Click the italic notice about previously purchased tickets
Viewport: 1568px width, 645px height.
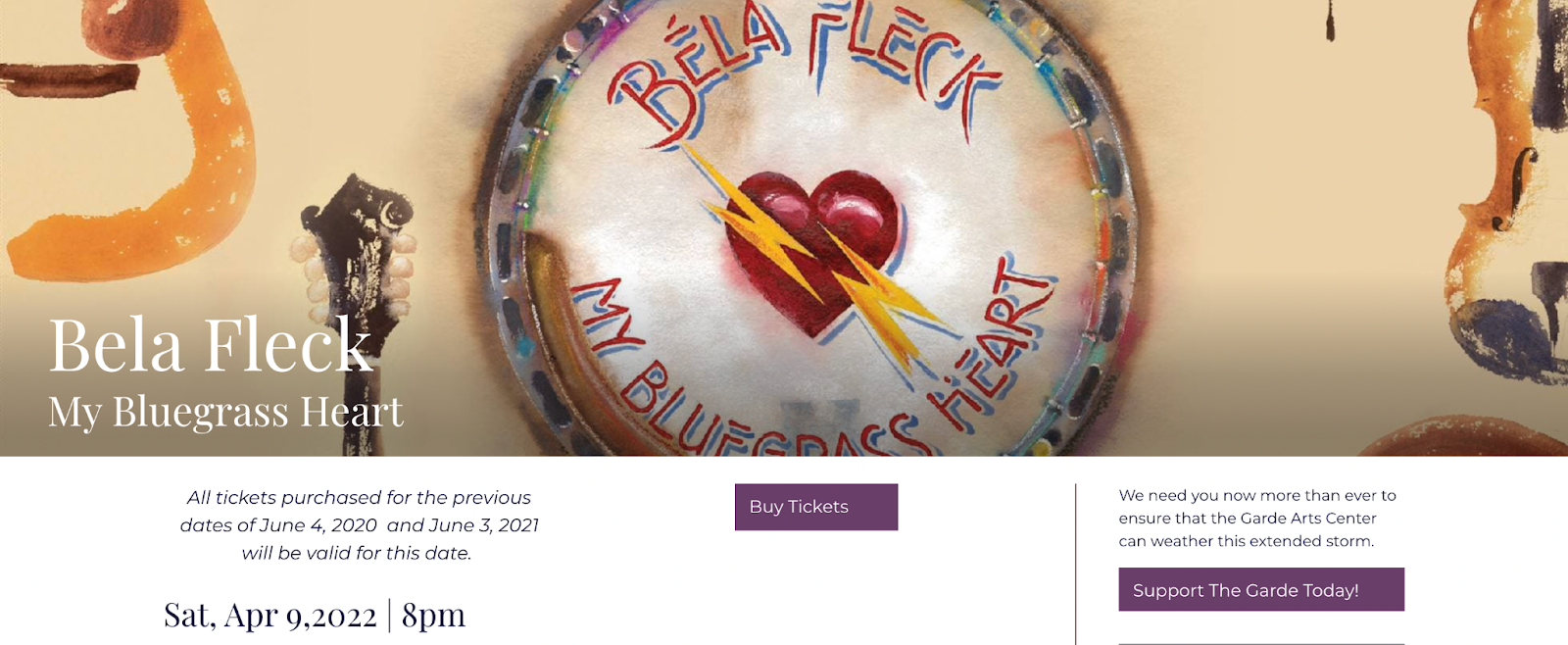pos(359,525)
